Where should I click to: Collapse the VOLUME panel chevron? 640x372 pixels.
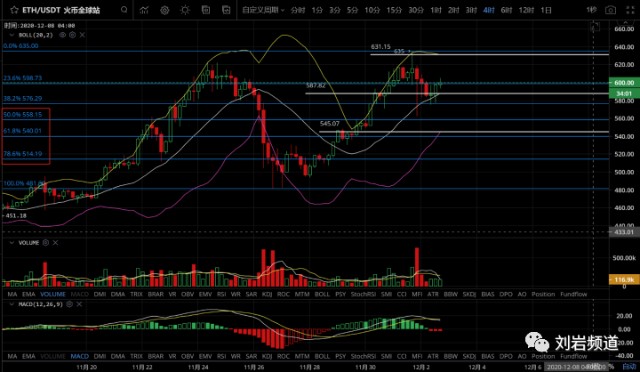11,243
